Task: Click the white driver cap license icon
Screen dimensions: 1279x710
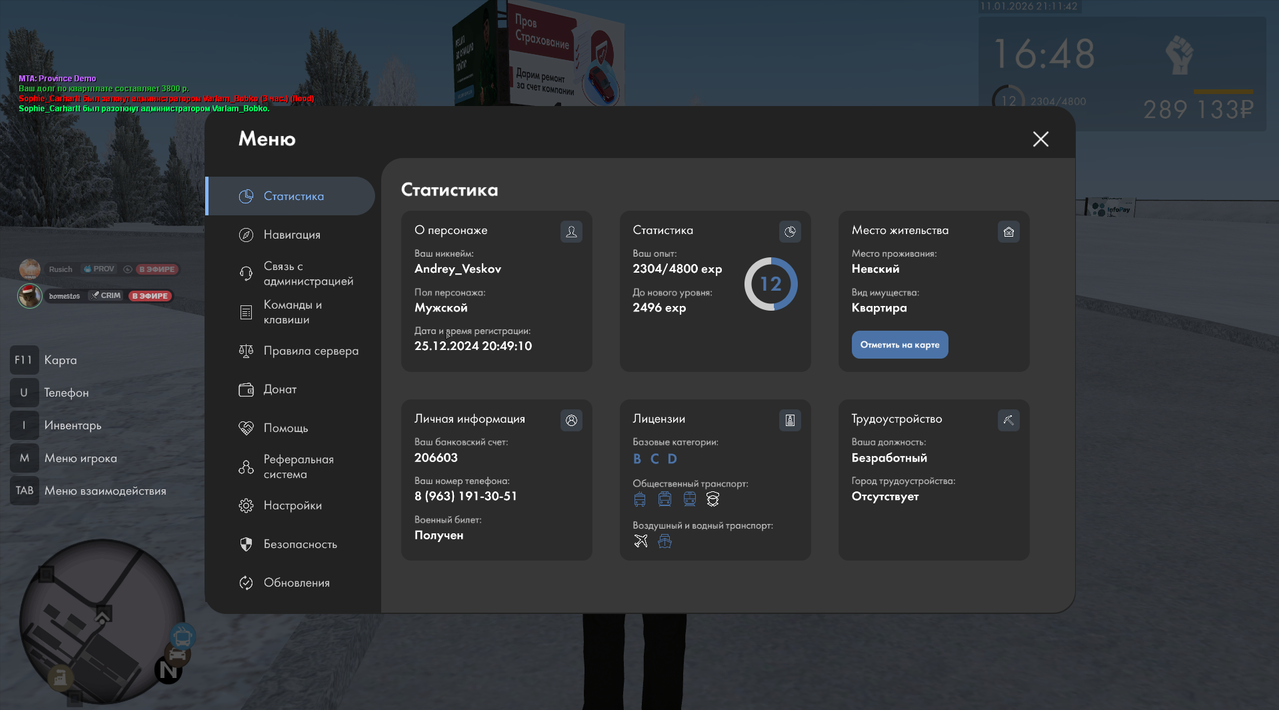Action: 713,499
